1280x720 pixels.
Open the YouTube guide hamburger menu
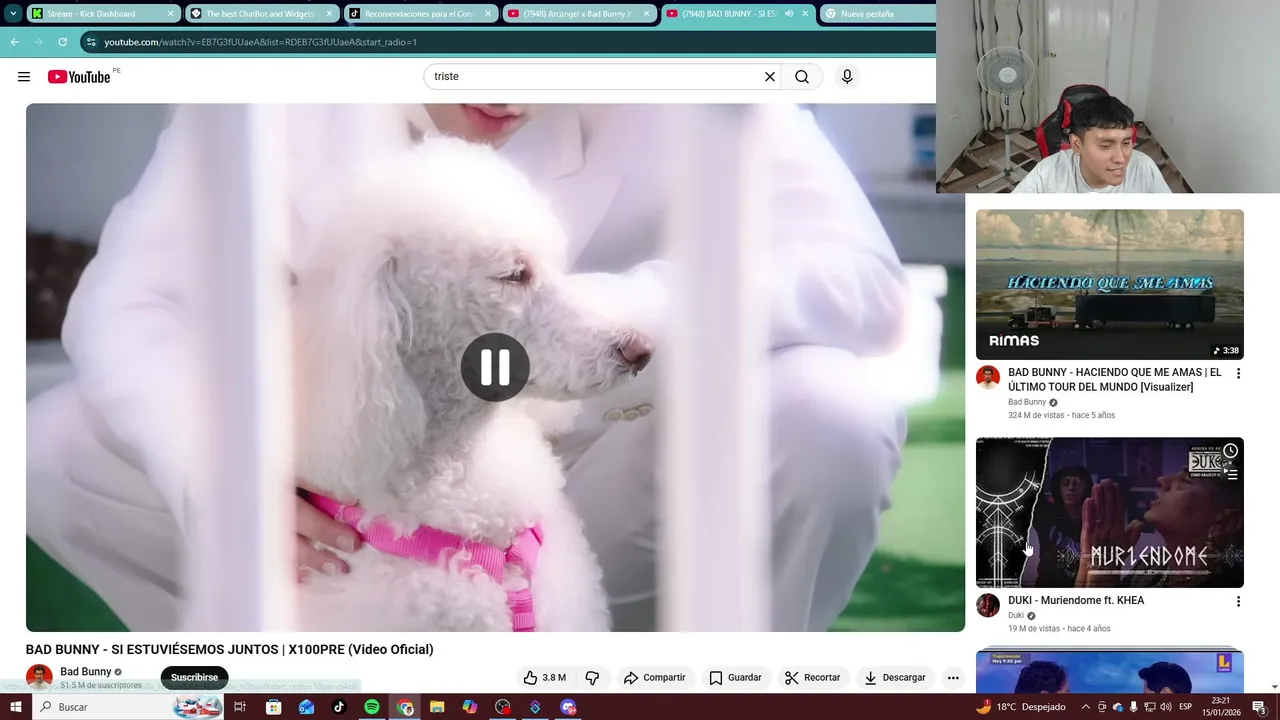click(x=24, y=77)
